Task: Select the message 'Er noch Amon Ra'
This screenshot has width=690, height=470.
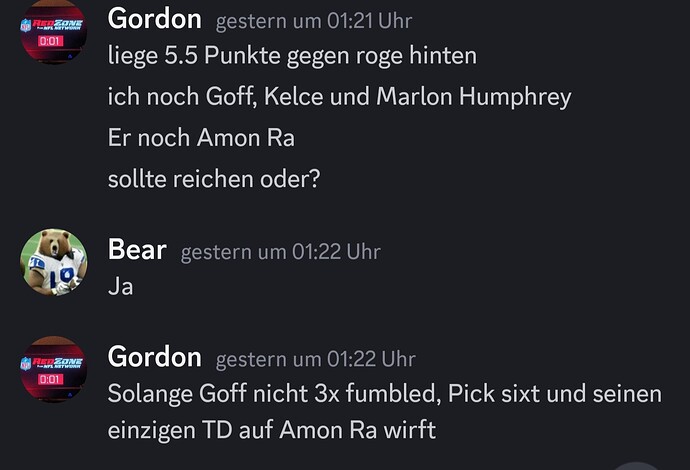Action: tap(201, 138)
